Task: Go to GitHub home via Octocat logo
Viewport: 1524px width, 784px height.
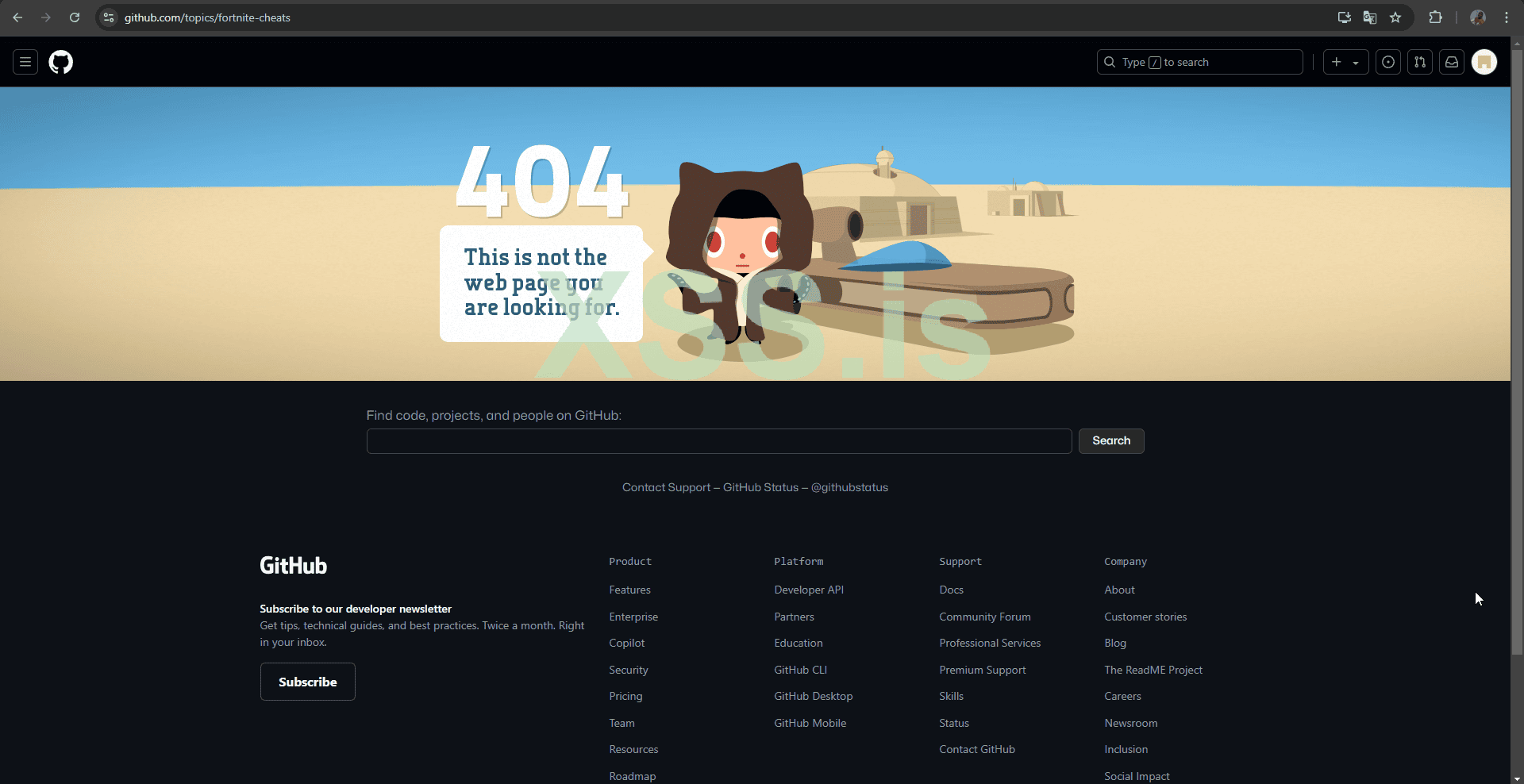Action: (61, 62)
